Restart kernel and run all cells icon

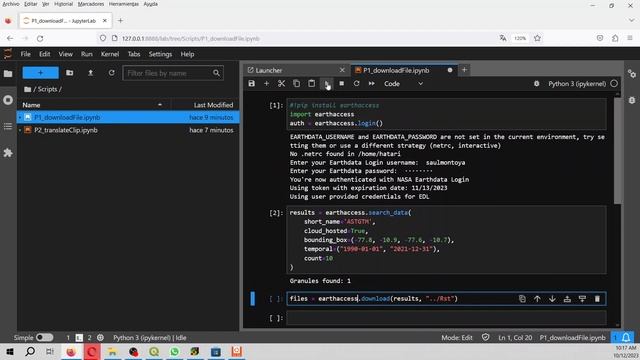pos(371,84)
